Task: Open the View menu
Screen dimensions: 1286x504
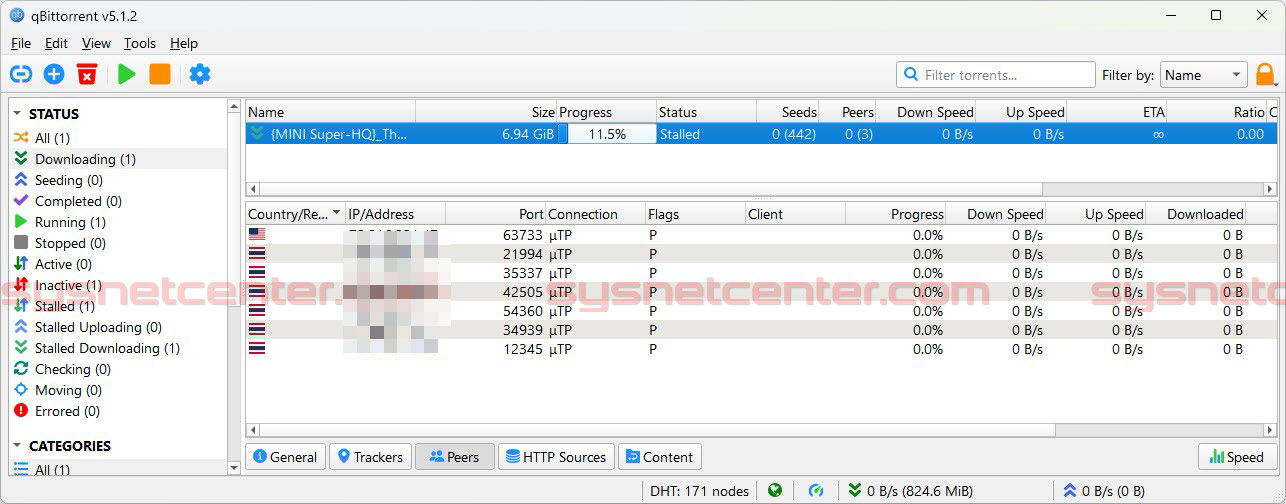Action: [96, 43]
